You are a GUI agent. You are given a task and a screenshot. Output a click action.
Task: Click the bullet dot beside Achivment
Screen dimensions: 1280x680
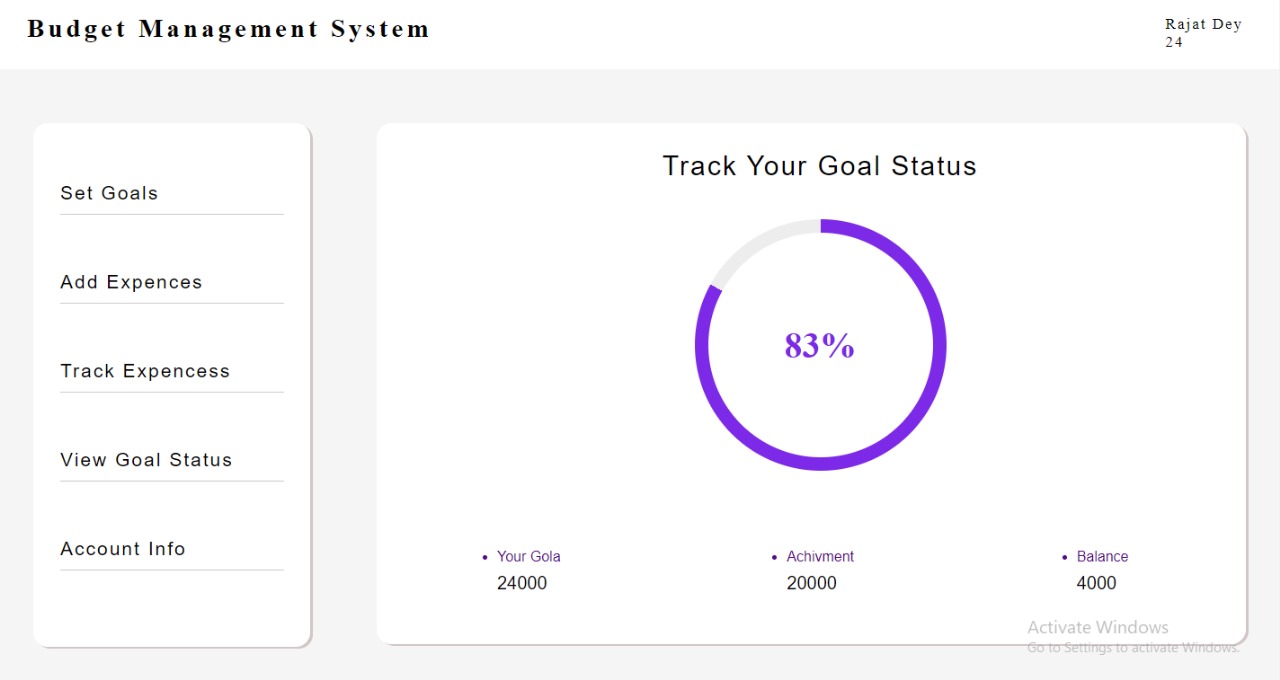775,557
